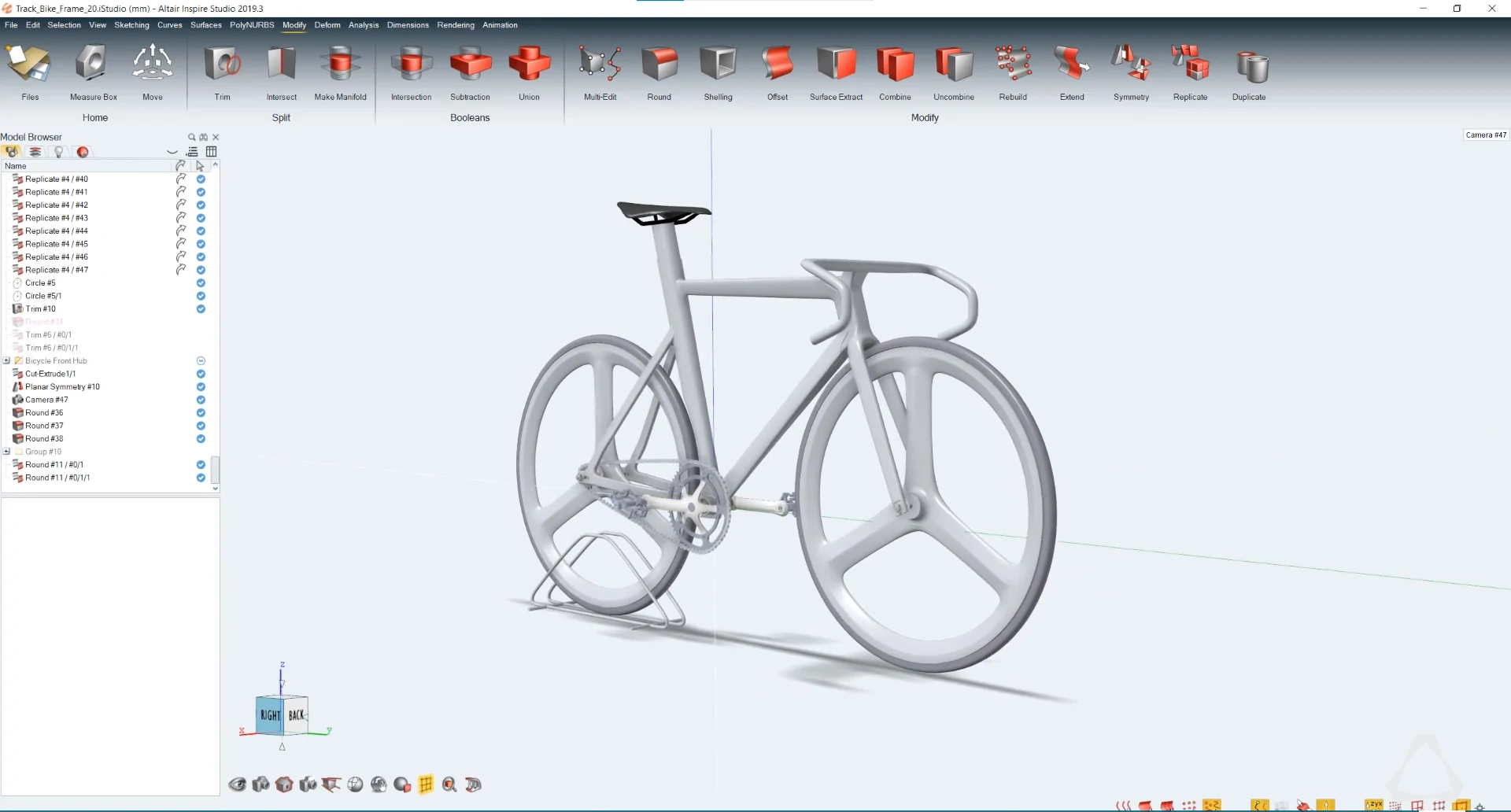Click the eye show/hide icon in the view toolbar
The width and height of the screenshot is (1511, 812).
237,784
